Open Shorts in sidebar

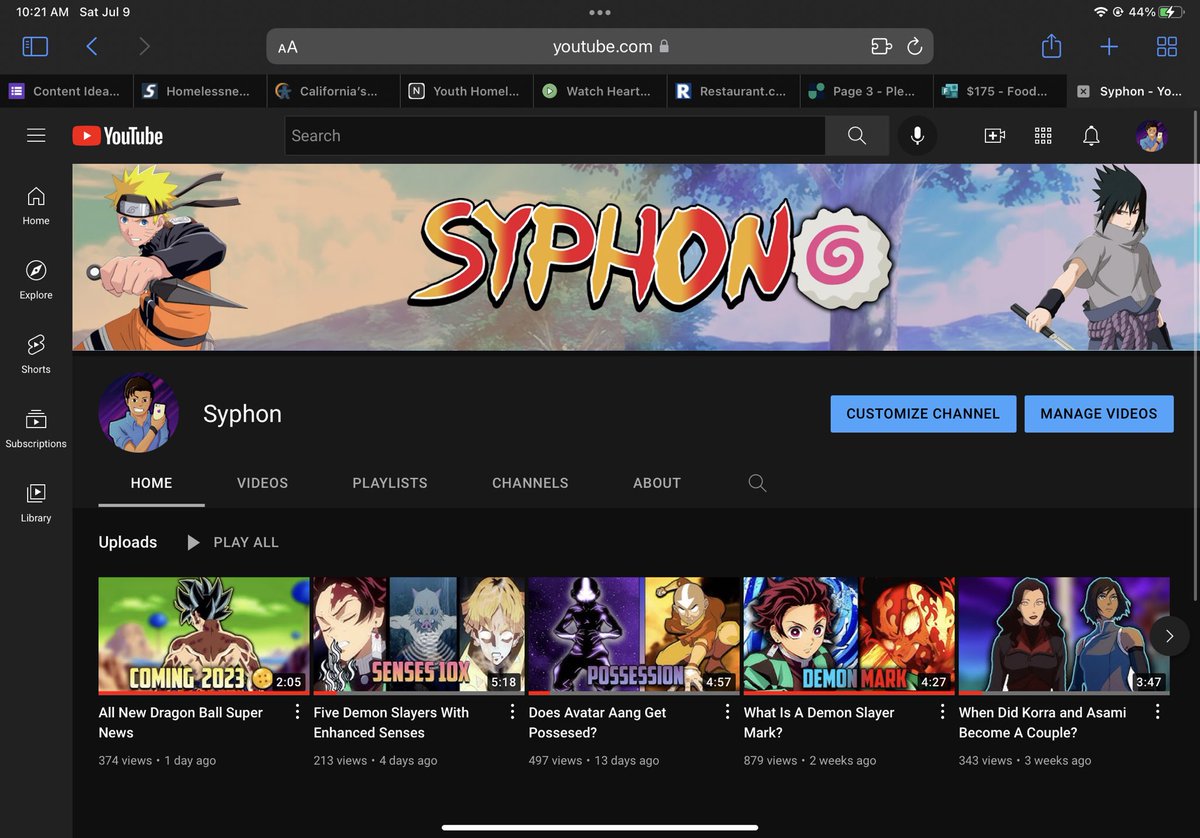coord(36,354)
